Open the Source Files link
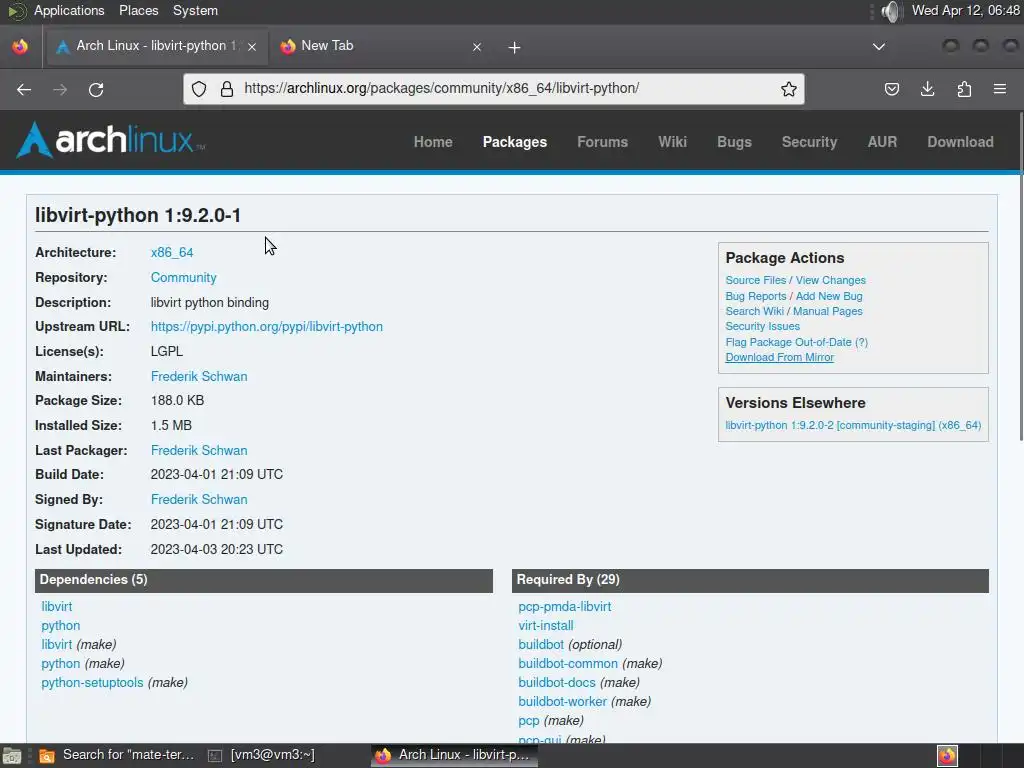This screenshot has width=1024, height=768. [756, 280]
